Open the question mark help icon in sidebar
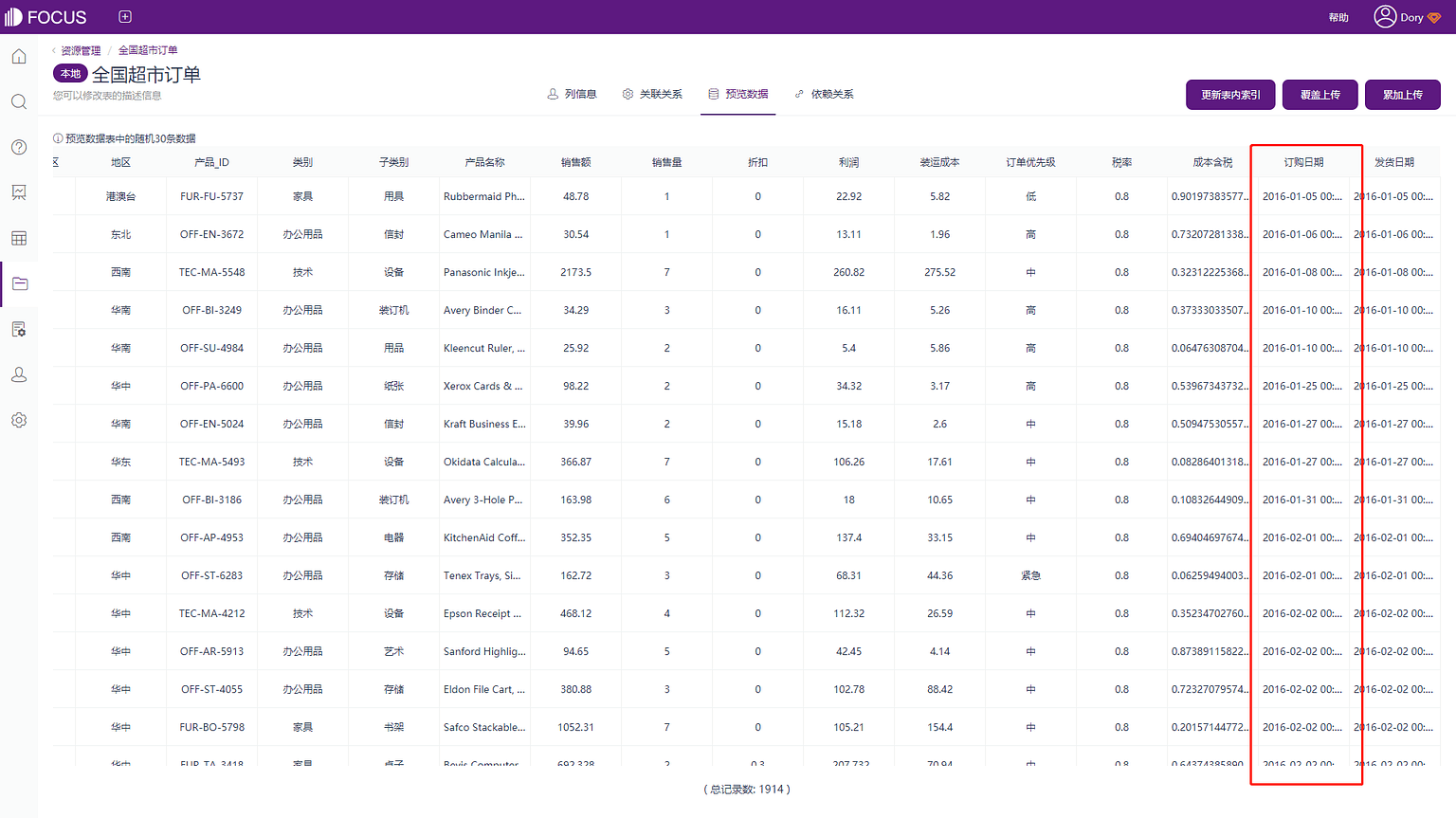The width and height of the screenshot is (1456, 818). (x=19, y=147)
